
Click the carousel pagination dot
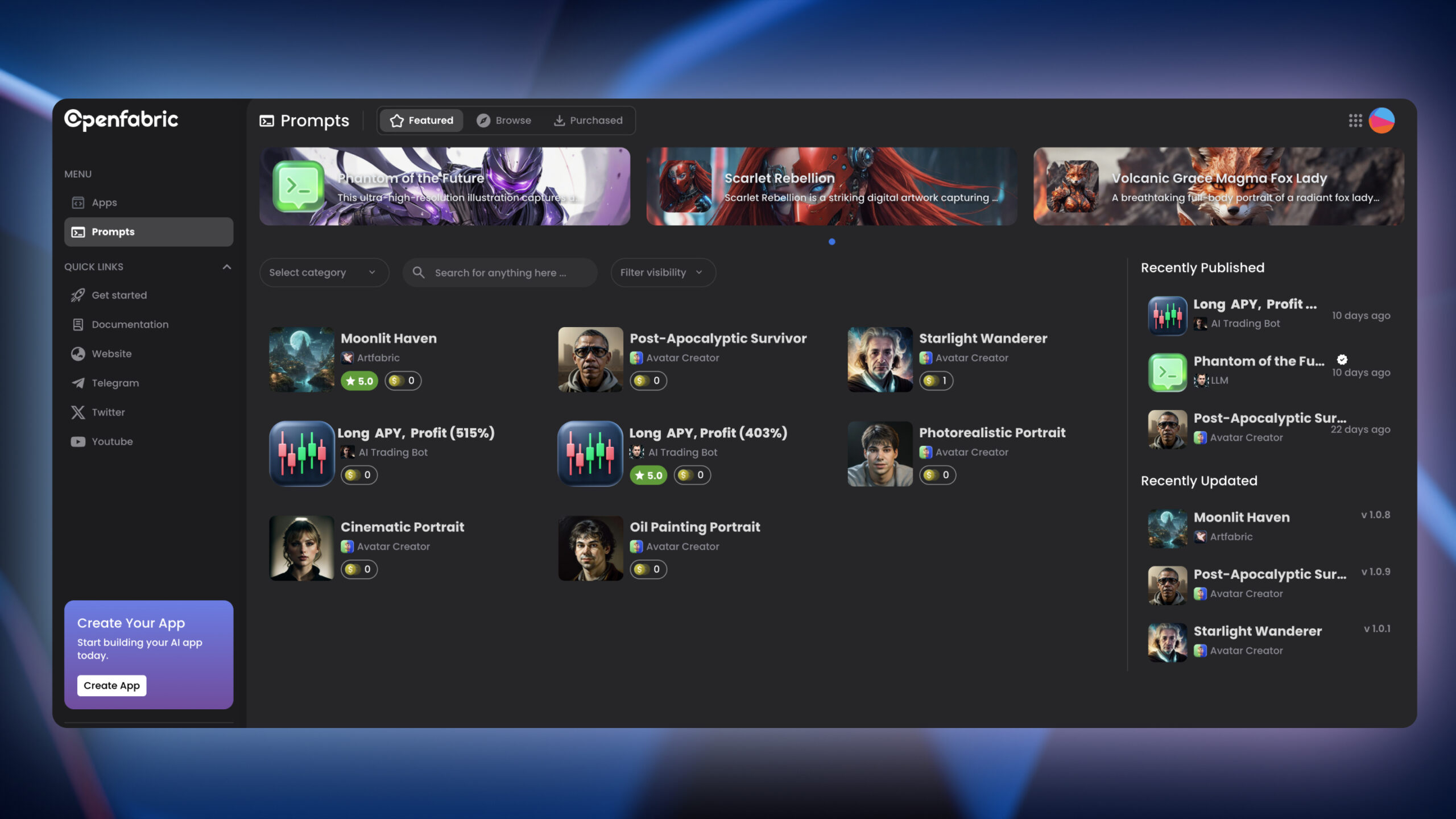click(832, 242)
